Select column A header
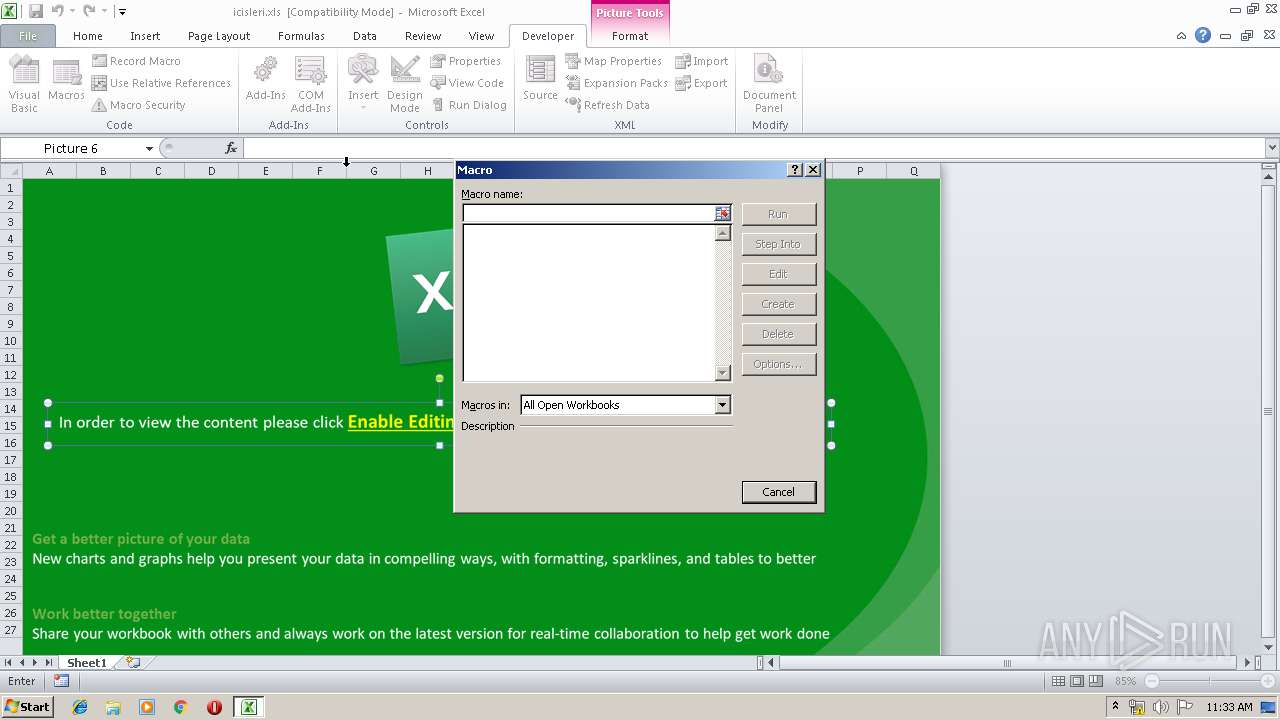 49,171
